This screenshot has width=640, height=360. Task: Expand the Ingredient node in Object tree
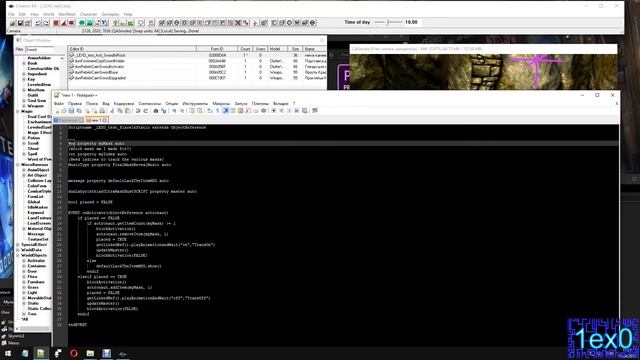[24, 74]
